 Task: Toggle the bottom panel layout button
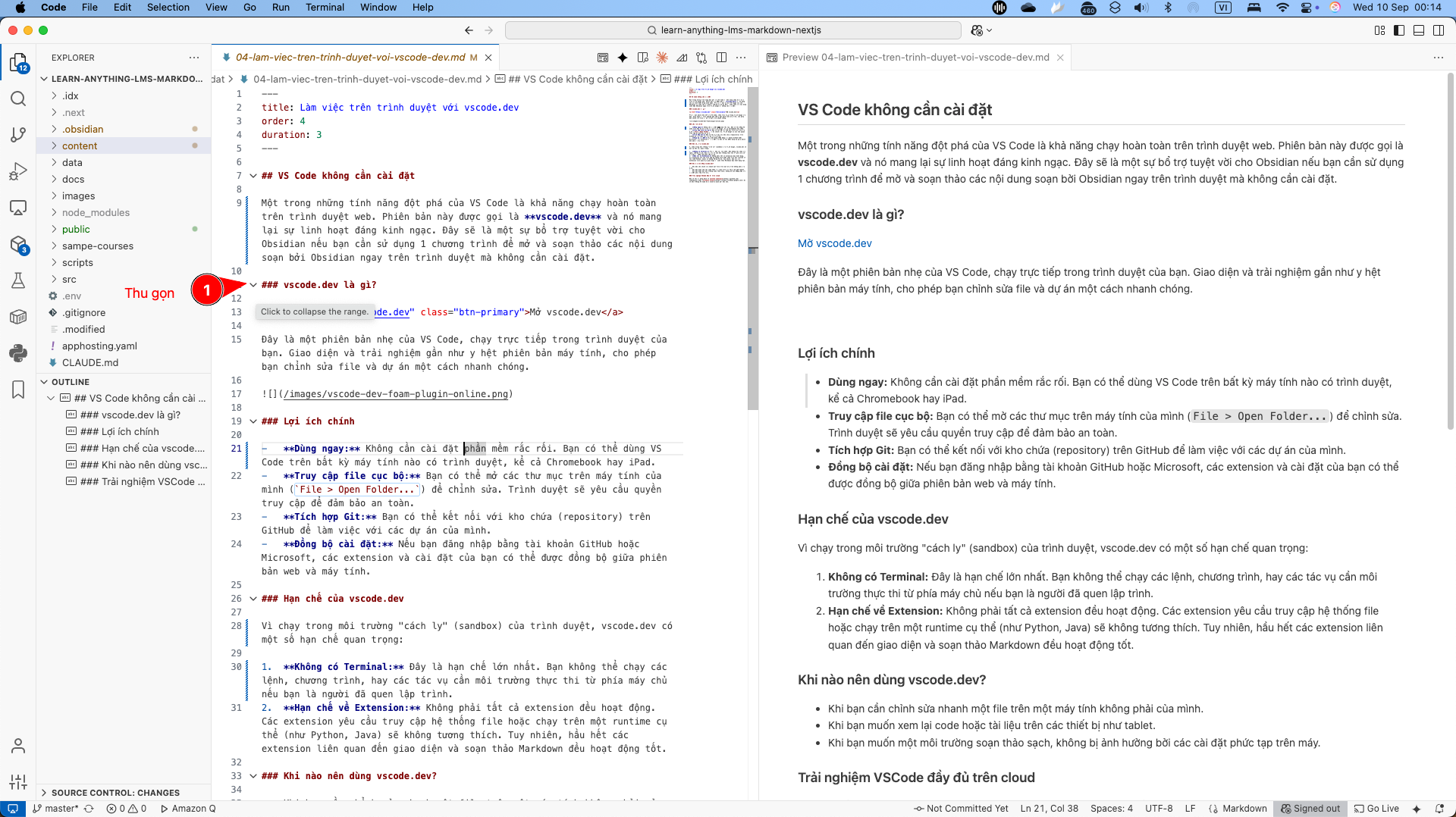1419,30
